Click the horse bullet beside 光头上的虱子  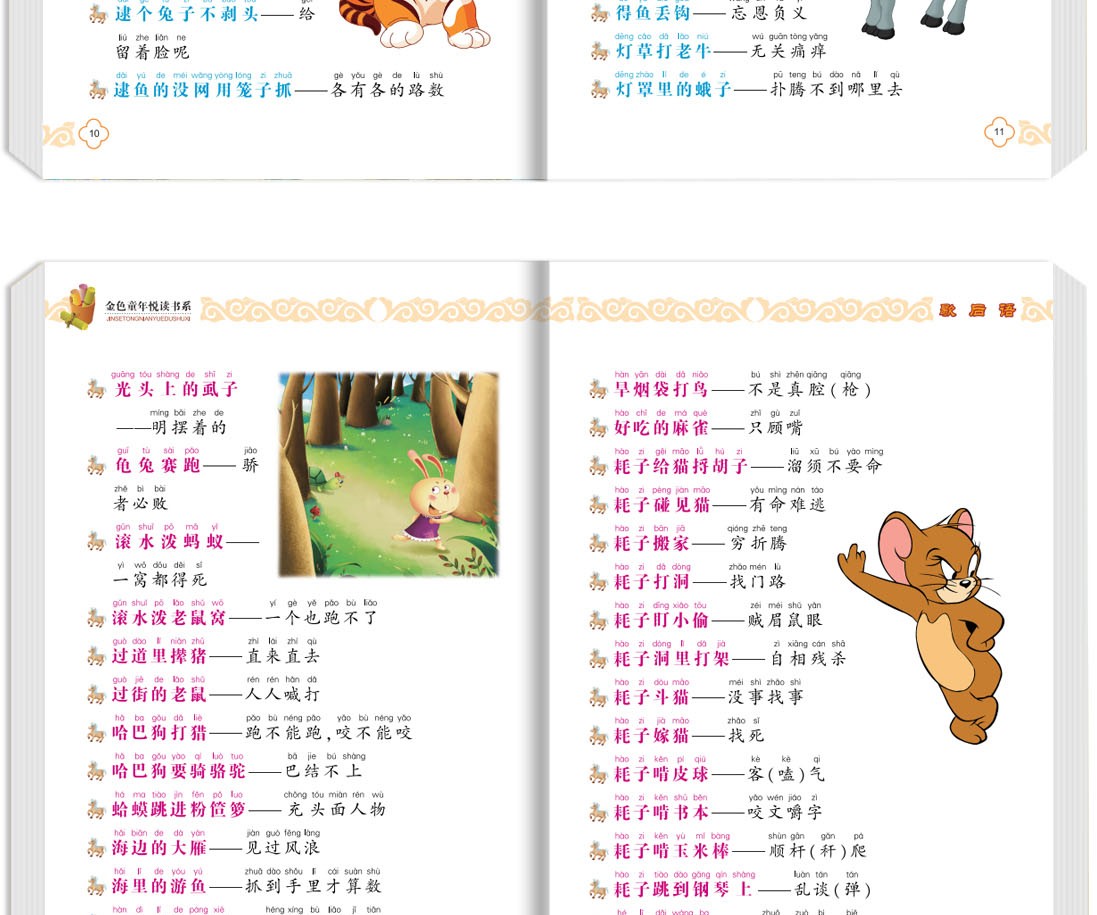click(x=97, y=389)
